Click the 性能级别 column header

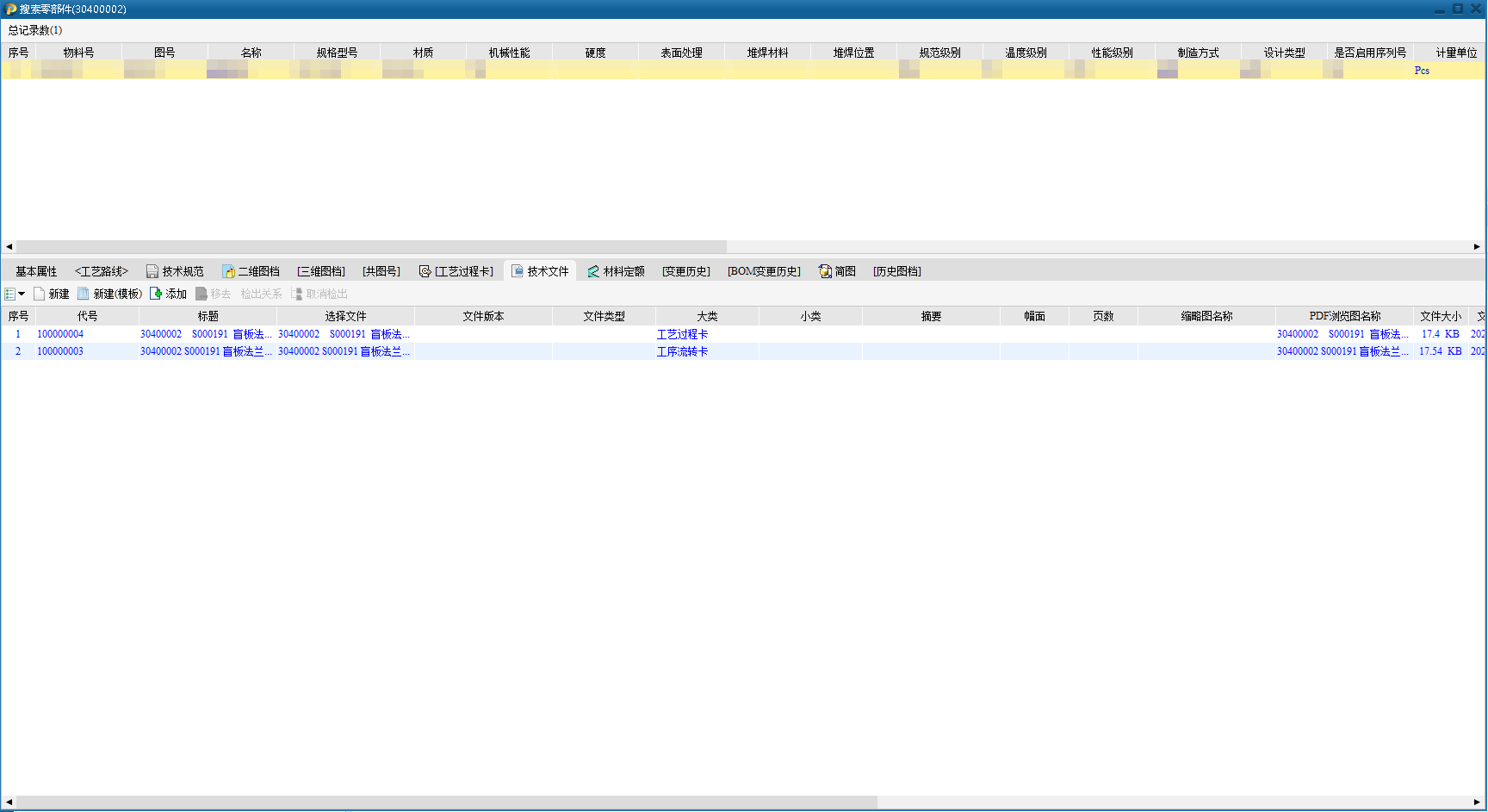coord(1112,53)
